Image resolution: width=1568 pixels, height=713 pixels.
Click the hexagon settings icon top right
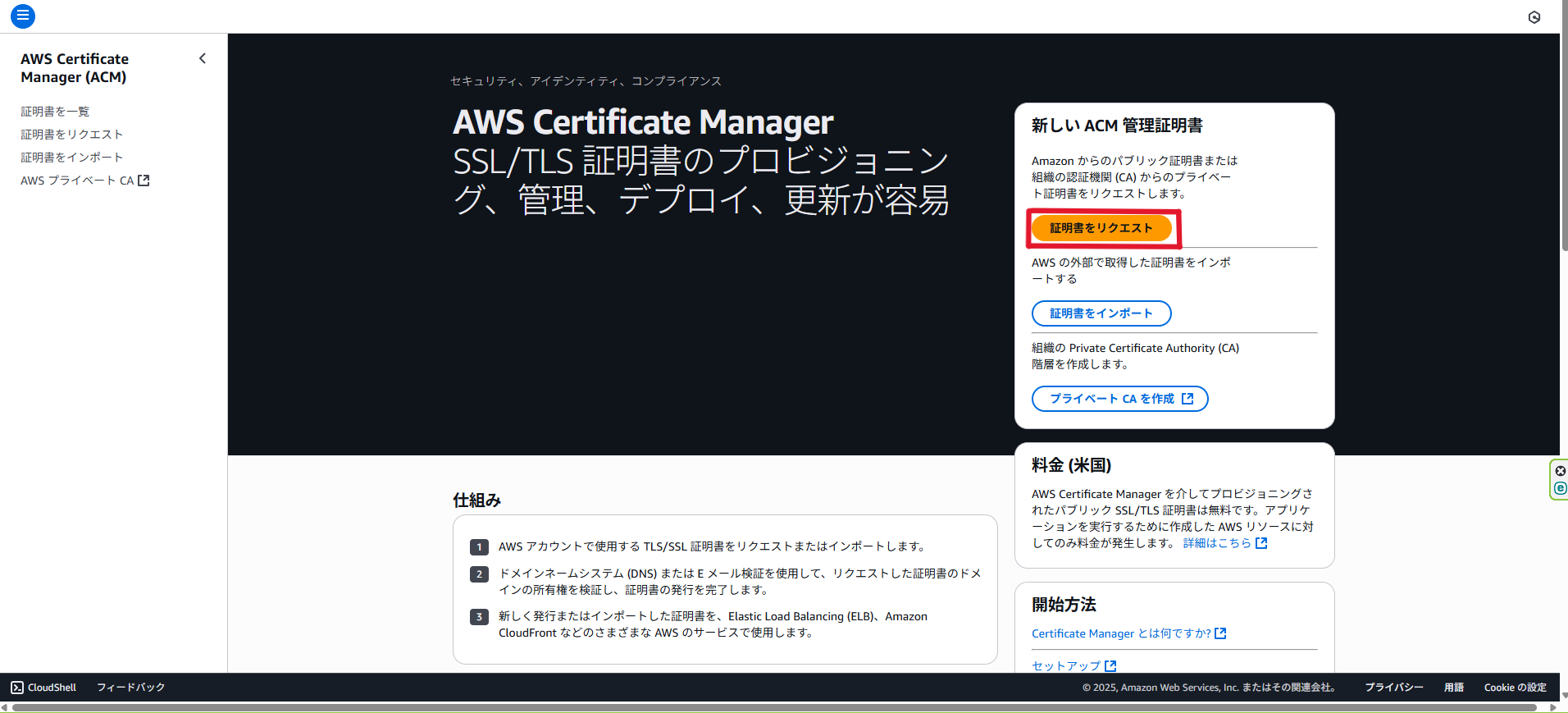(x=1534, y=17)
